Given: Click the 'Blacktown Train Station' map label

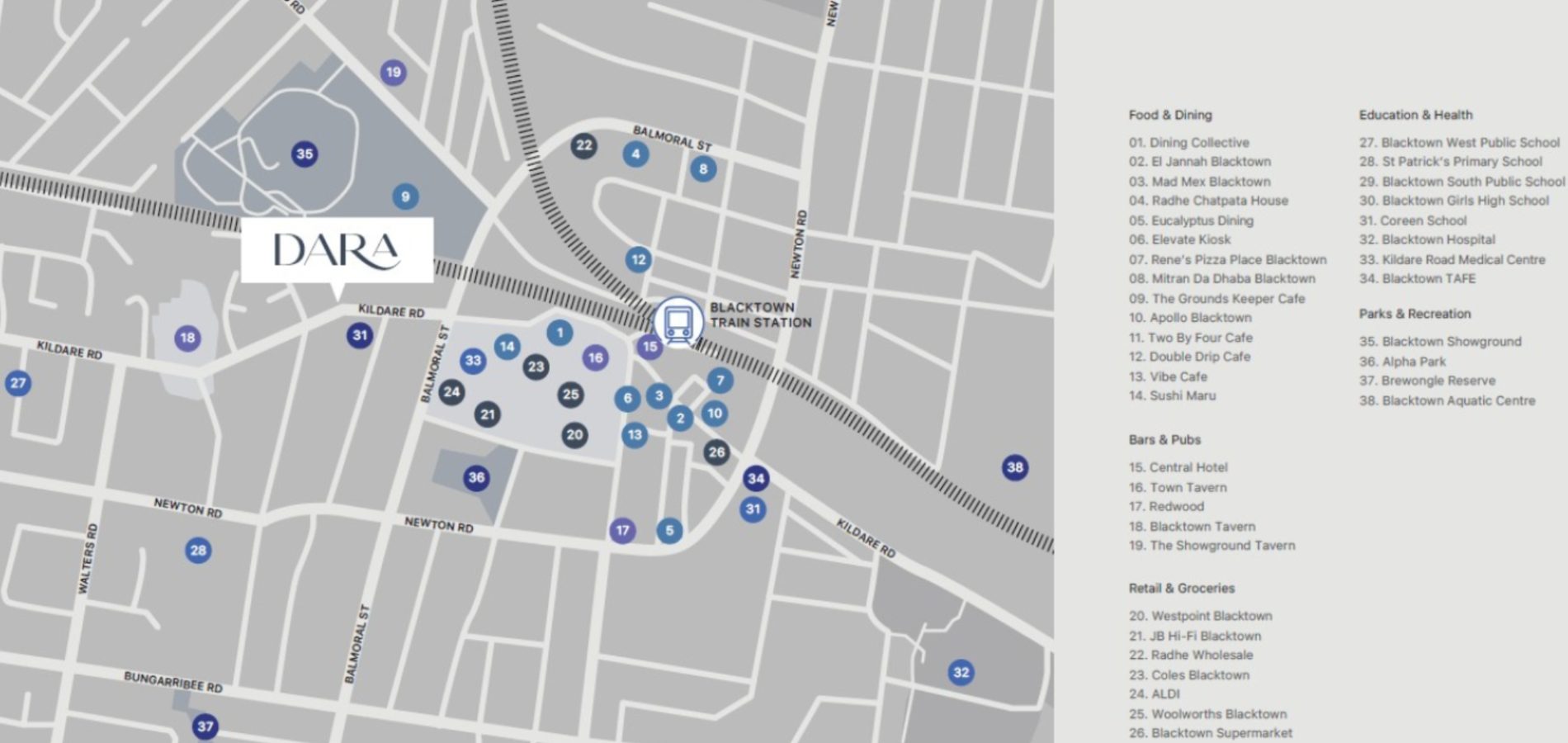Looking at the screenshot, I should pos(761,315).
